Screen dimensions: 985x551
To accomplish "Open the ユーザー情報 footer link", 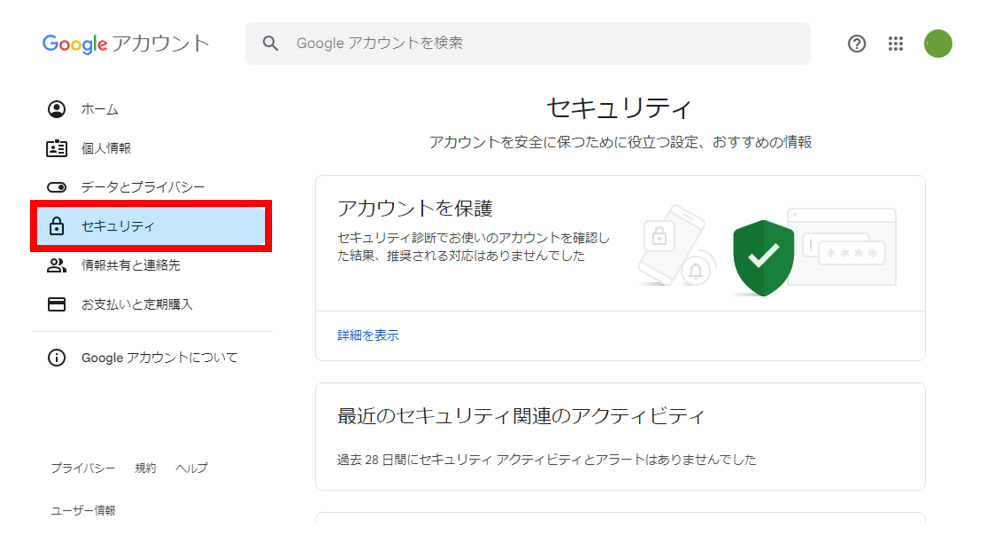I will (x=83, y=510).
